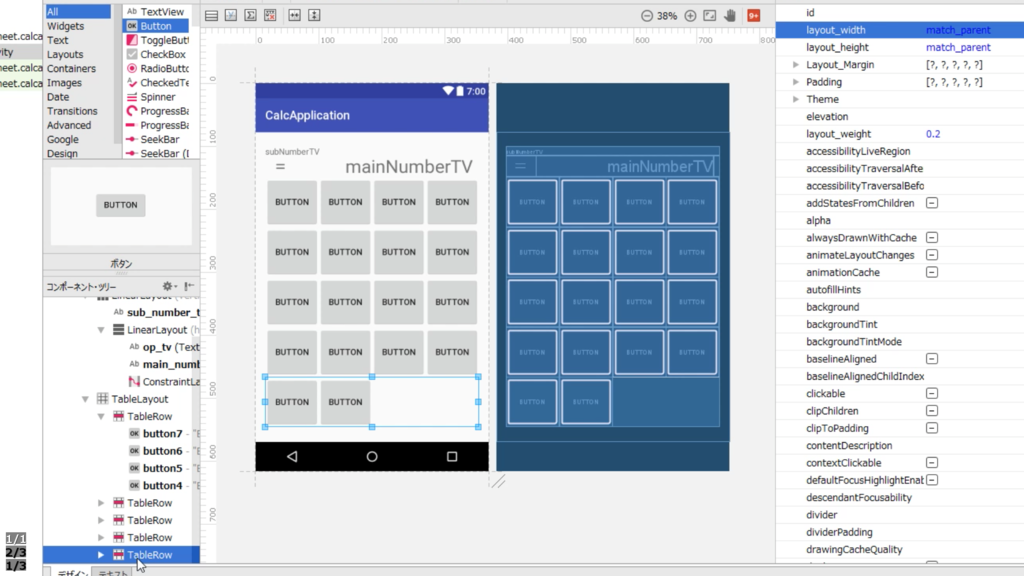Open the Advanced palette category
The width and height of the screenshot is (1024, 576).
[69, 125]
